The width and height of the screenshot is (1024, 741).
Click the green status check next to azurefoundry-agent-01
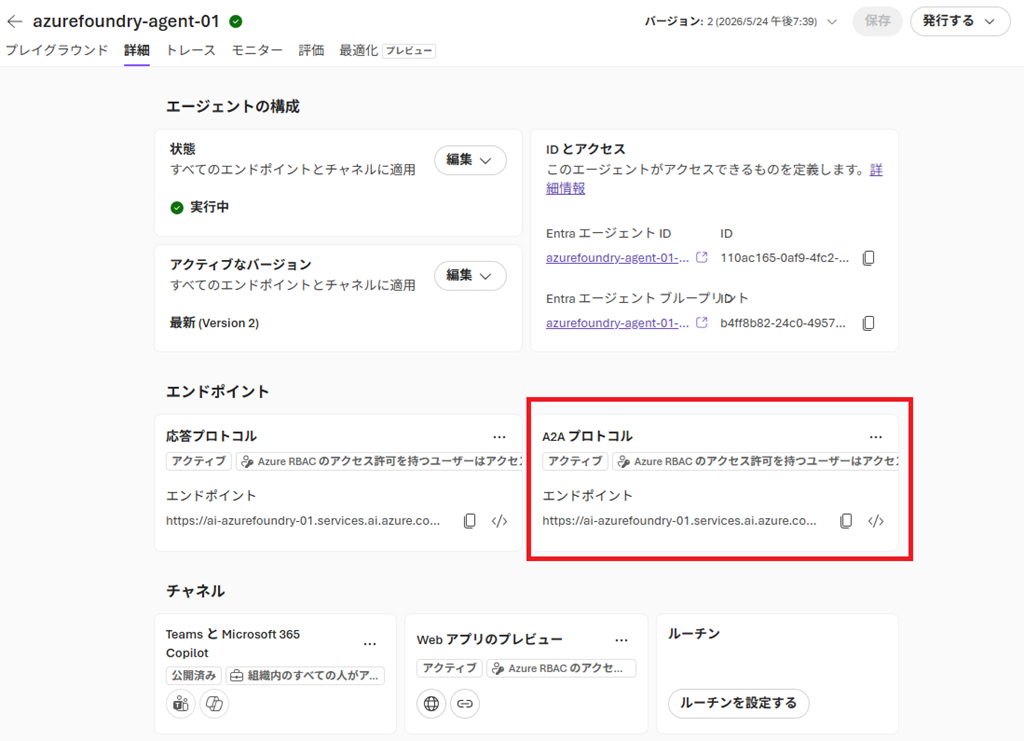(x=236, y=22)
